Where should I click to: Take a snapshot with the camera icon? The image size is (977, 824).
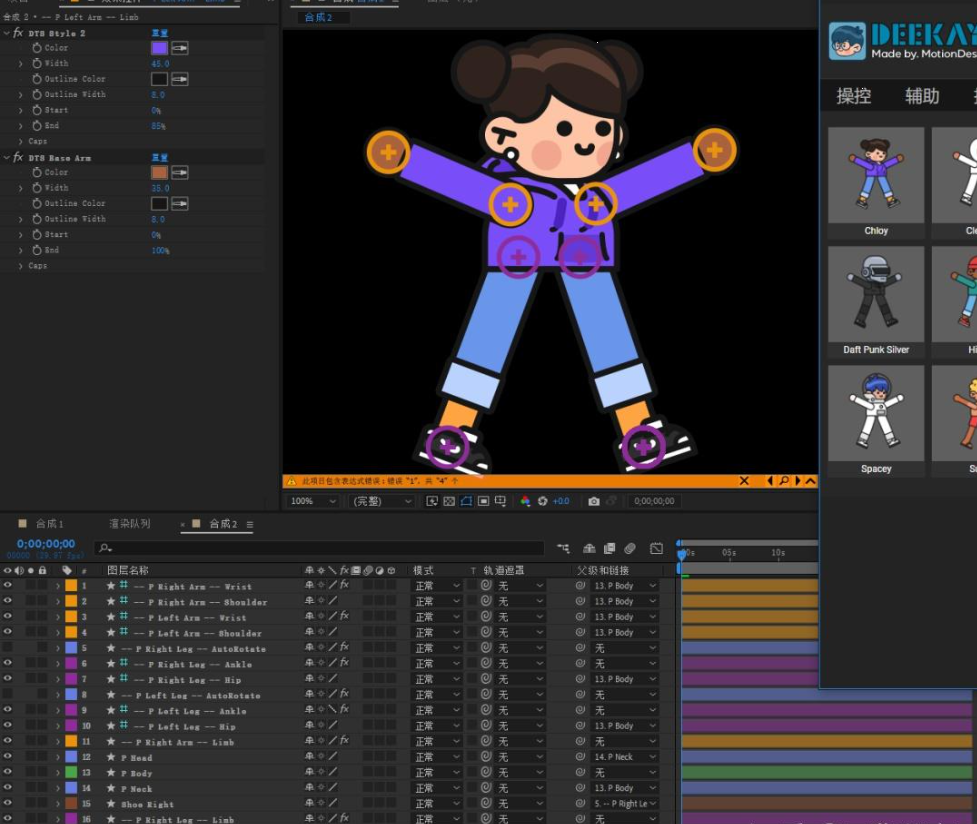pos(593,501)
